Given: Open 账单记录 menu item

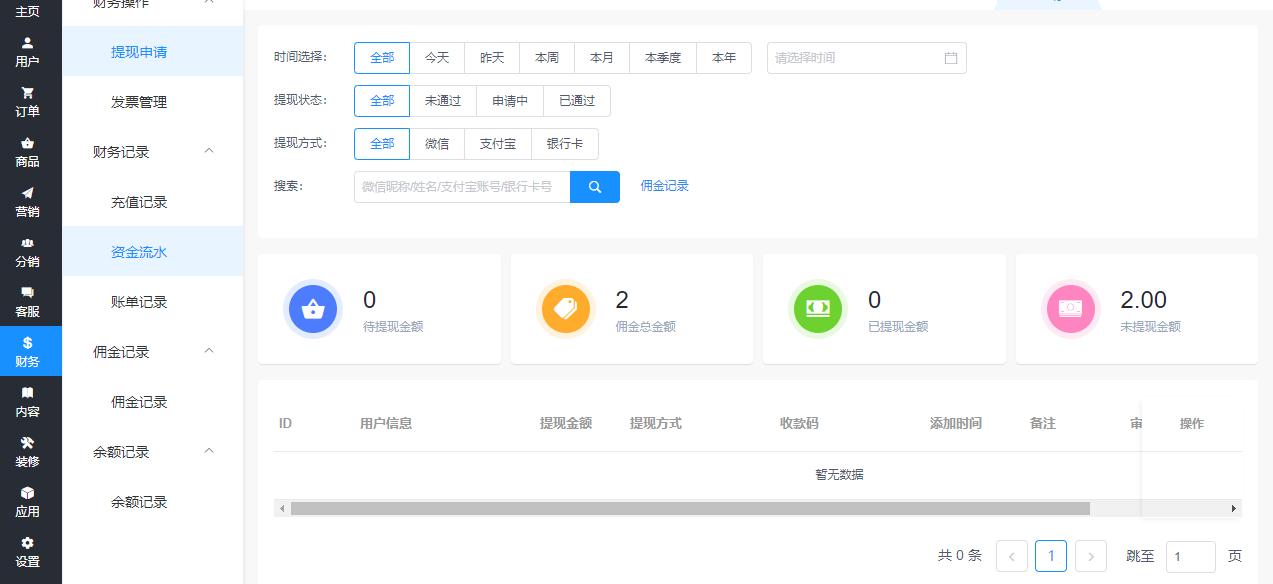Looking at the screenshot, I should 153,301.
